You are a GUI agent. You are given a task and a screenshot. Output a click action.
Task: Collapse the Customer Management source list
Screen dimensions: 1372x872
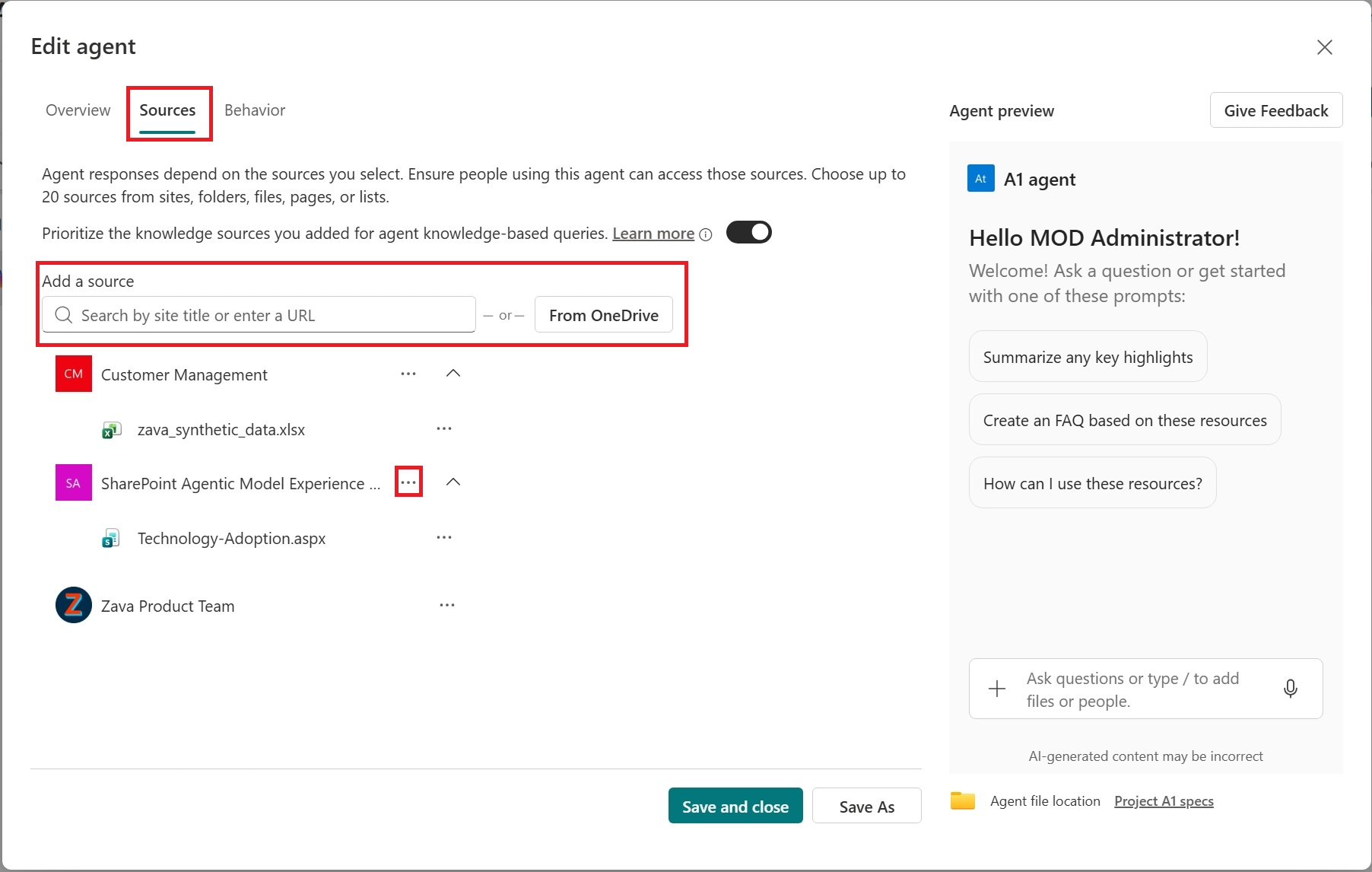coord(453,373)
